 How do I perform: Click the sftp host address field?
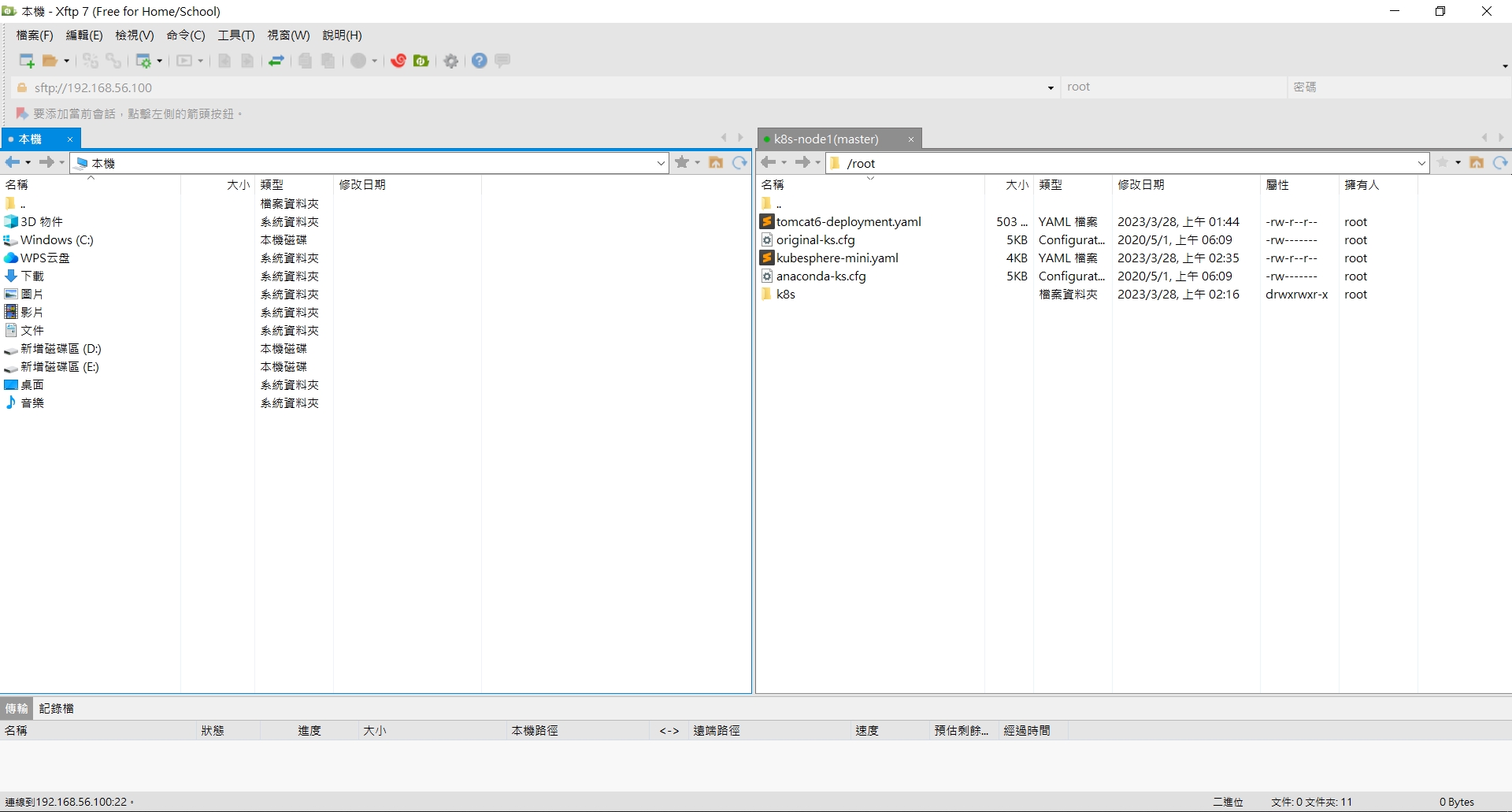point(535,87)
